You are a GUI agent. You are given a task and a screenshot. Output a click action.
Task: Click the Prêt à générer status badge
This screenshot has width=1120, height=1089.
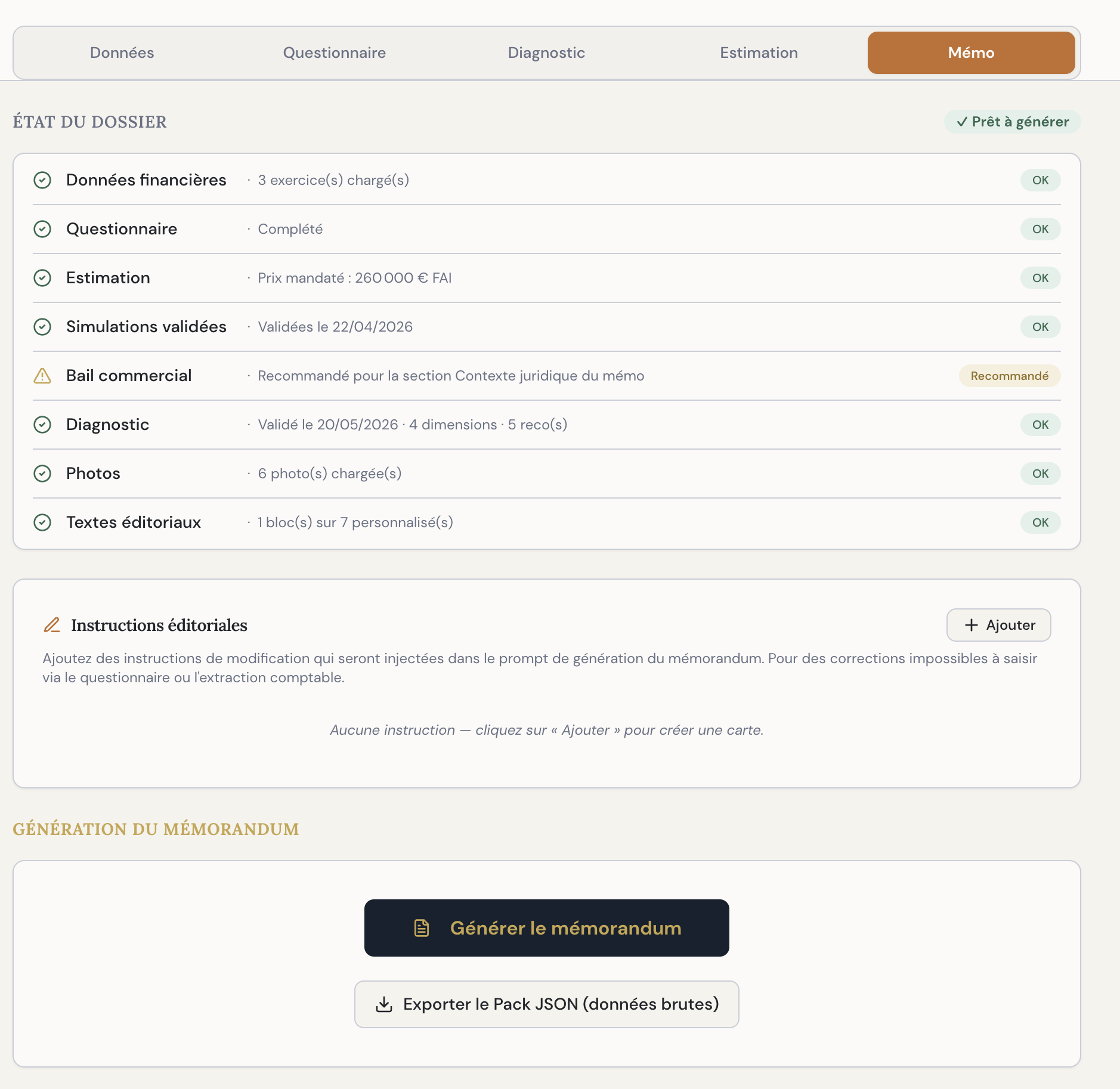click(x=1013, y=122)
